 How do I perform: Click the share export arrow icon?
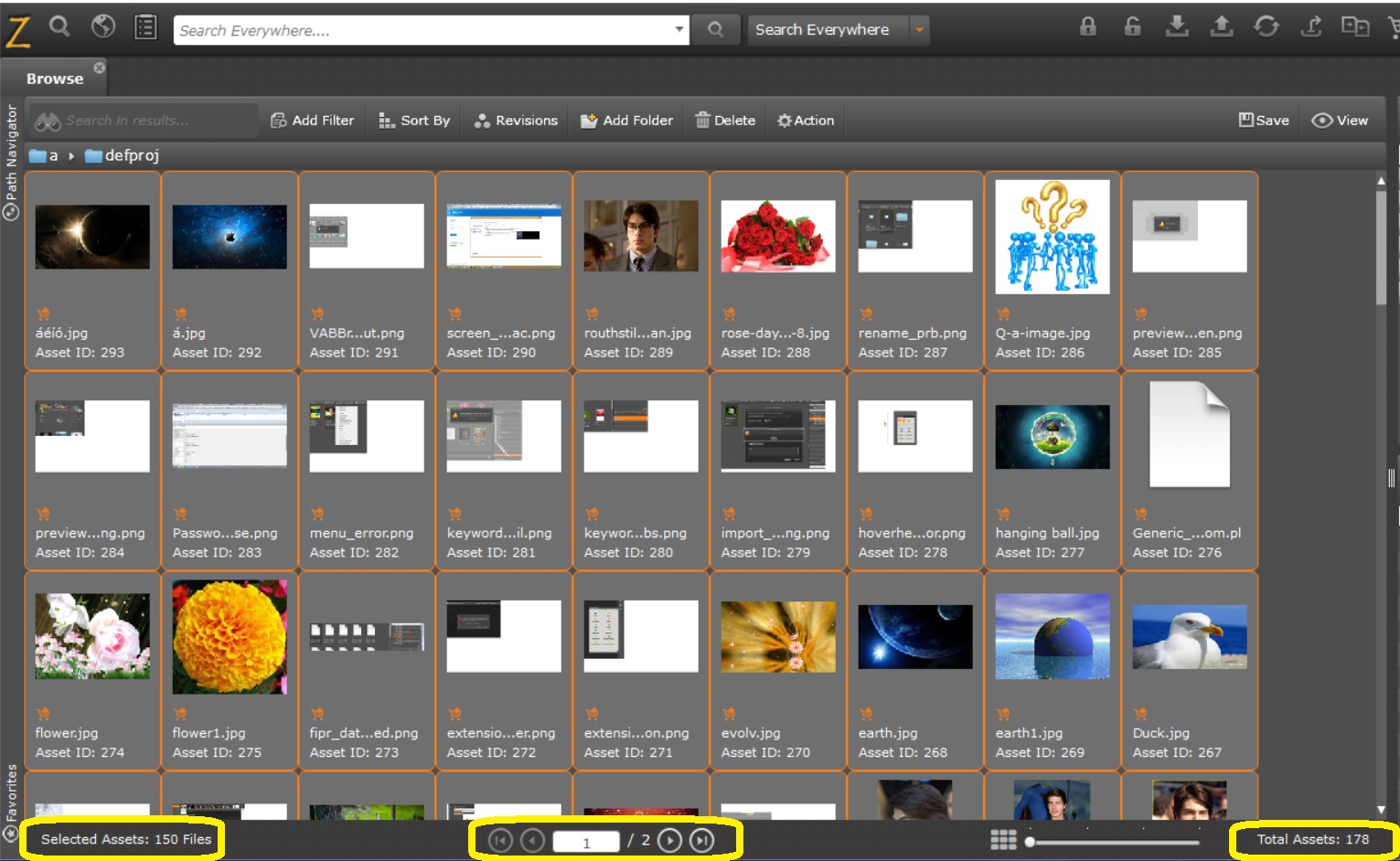(x=1311, y=27)
